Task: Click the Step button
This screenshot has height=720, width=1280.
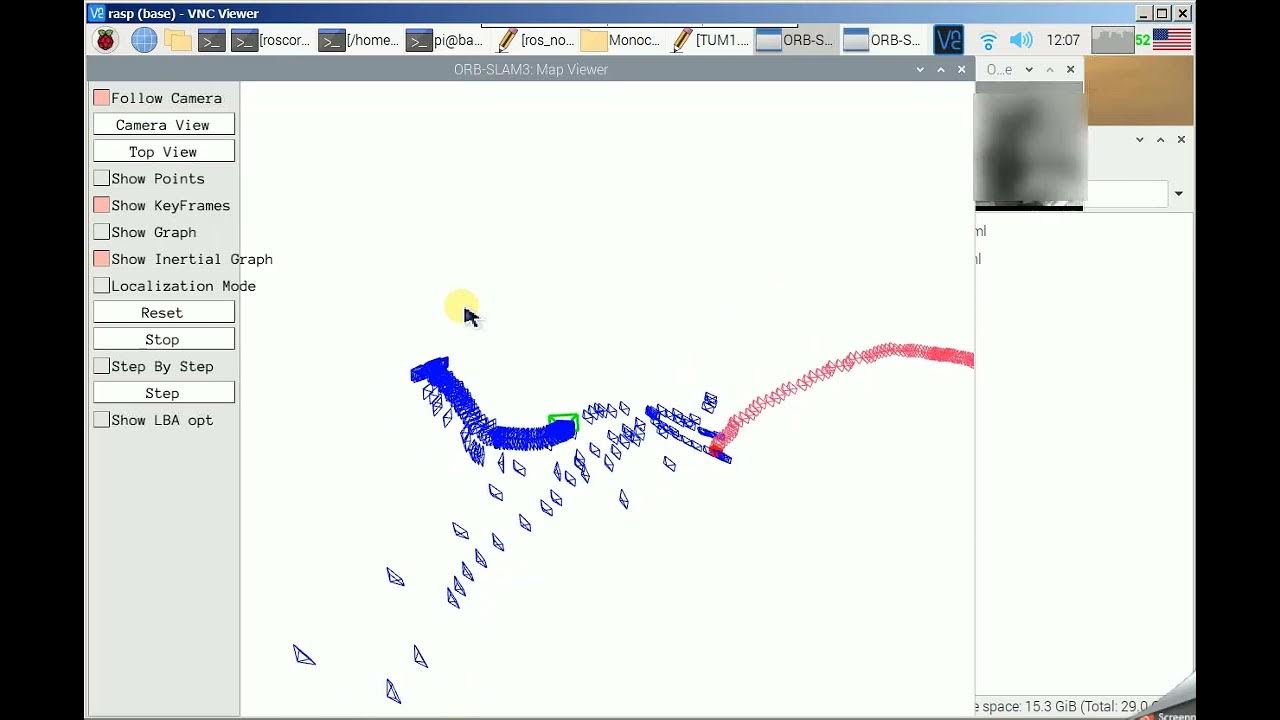Action: (164, 393)
